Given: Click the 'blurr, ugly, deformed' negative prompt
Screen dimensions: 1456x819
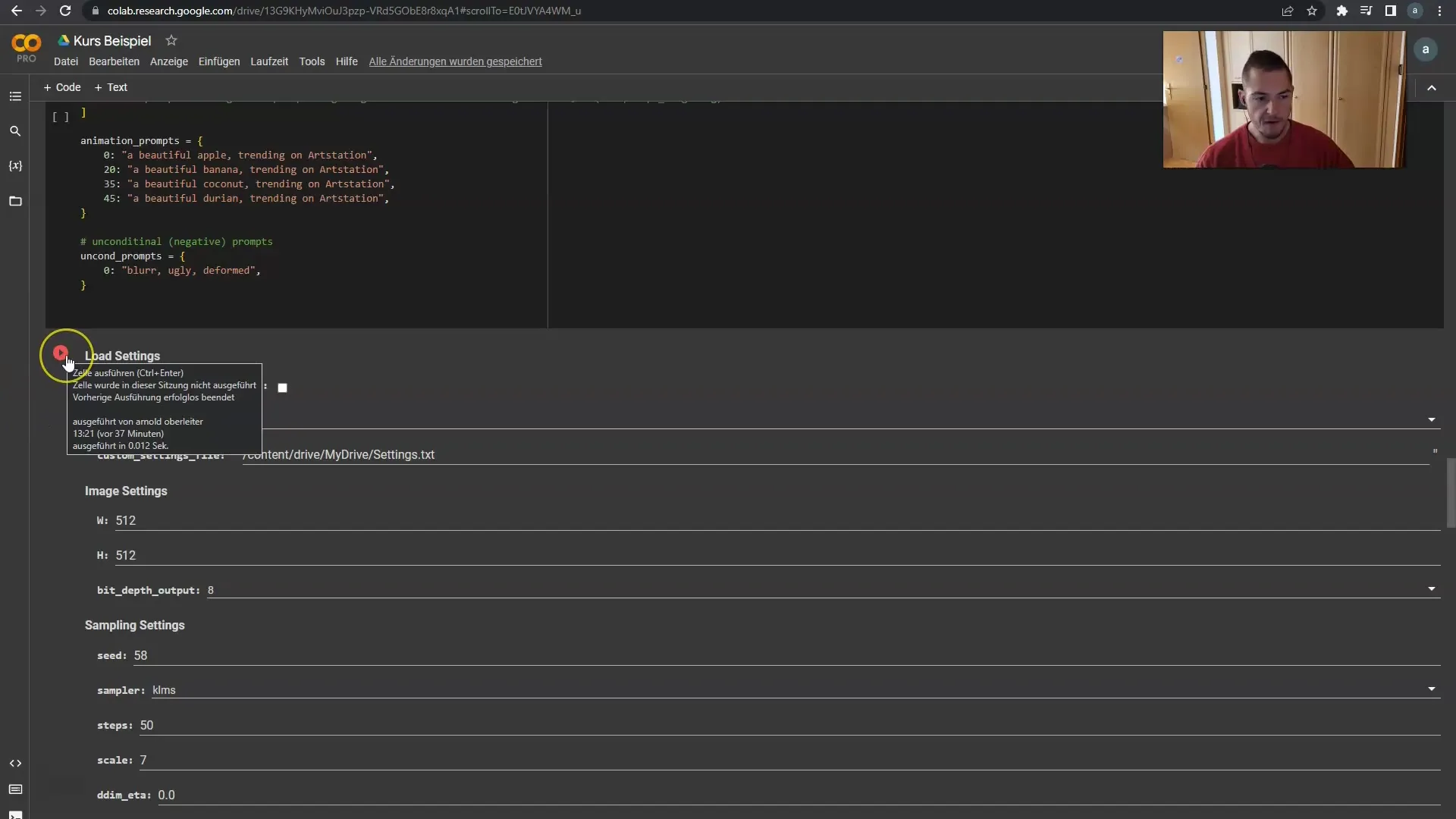Looking at the screenshot, I should tap(182, 270).
